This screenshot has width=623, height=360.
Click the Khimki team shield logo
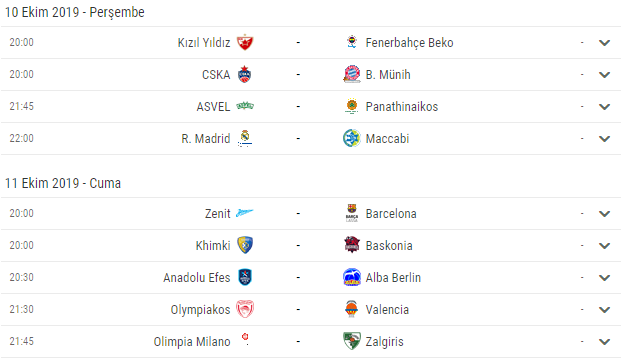pyautogui.click(x=245, y=245)
